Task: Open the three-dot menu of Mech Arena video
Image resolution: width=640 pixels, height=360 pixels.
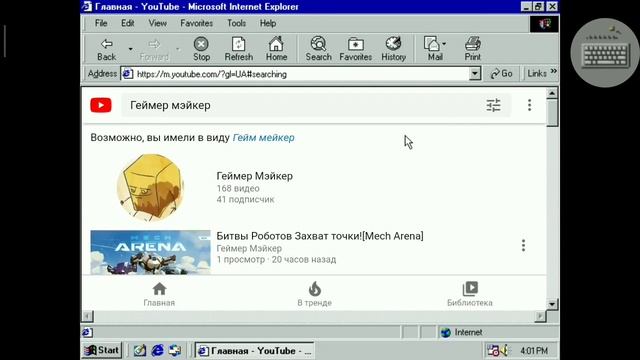Action: (523, 245)
